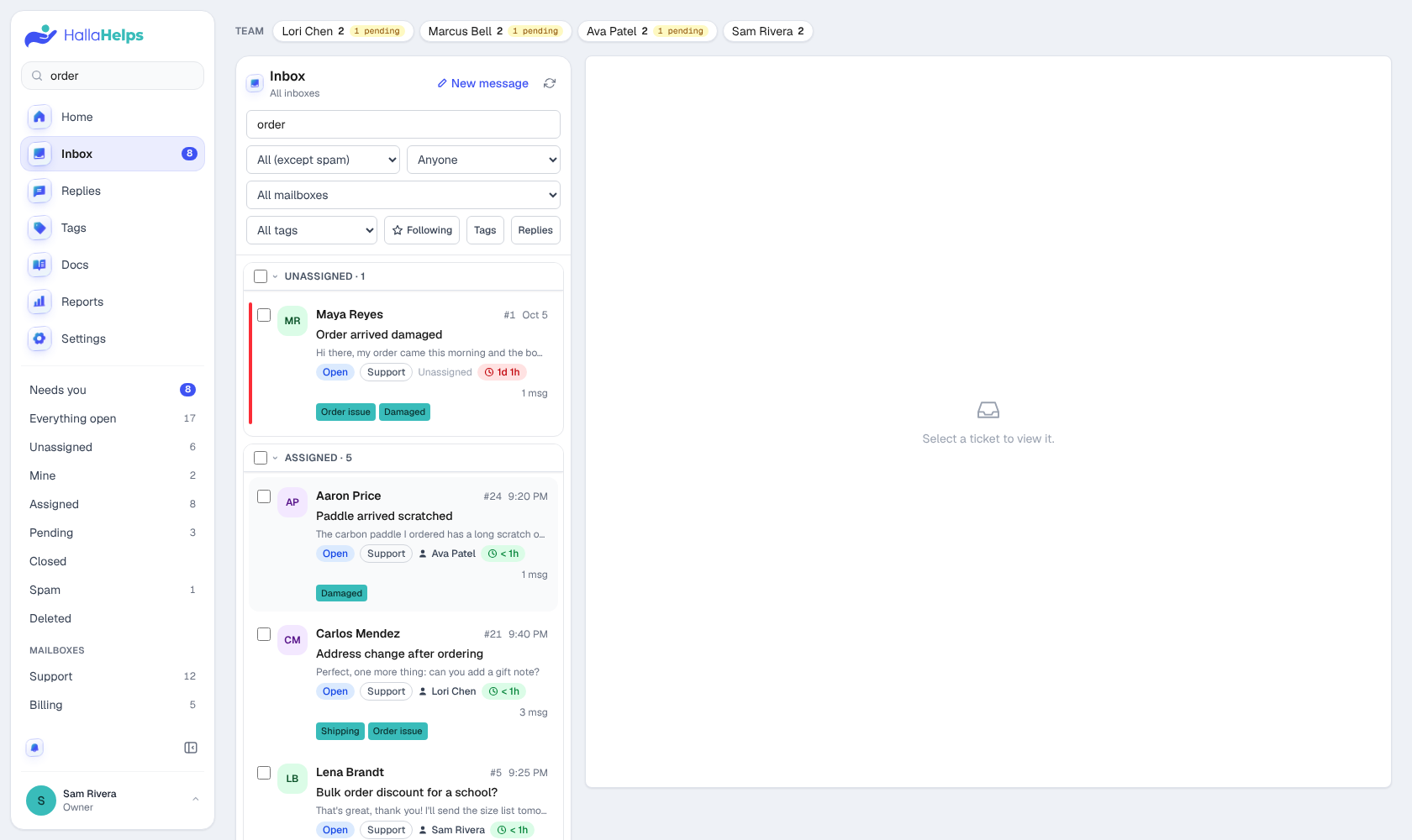Toggle the Following filter button
Image resolution: width=1412 pixels, height=840 pixels.
pyautogui.click(x=422, y=230)
